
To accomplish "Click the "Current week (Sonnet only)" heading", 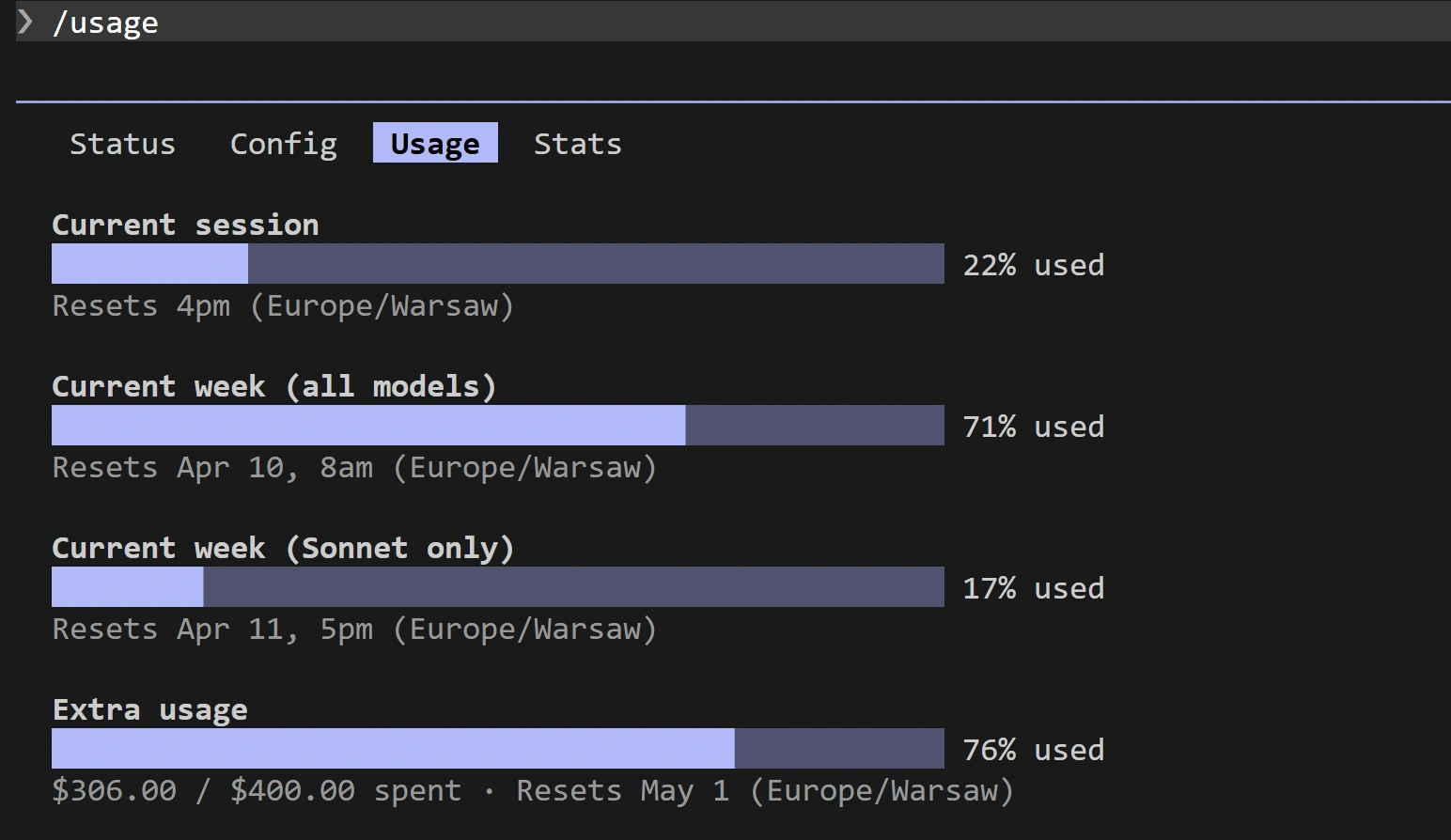I will pyautogui.click(x=283, y=548).
